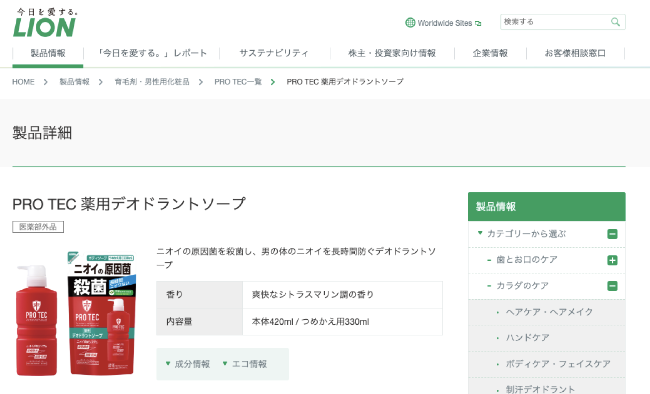The image size is (650, 394).
Task: Open the 製品情報 nav tab
Action: 48,53
